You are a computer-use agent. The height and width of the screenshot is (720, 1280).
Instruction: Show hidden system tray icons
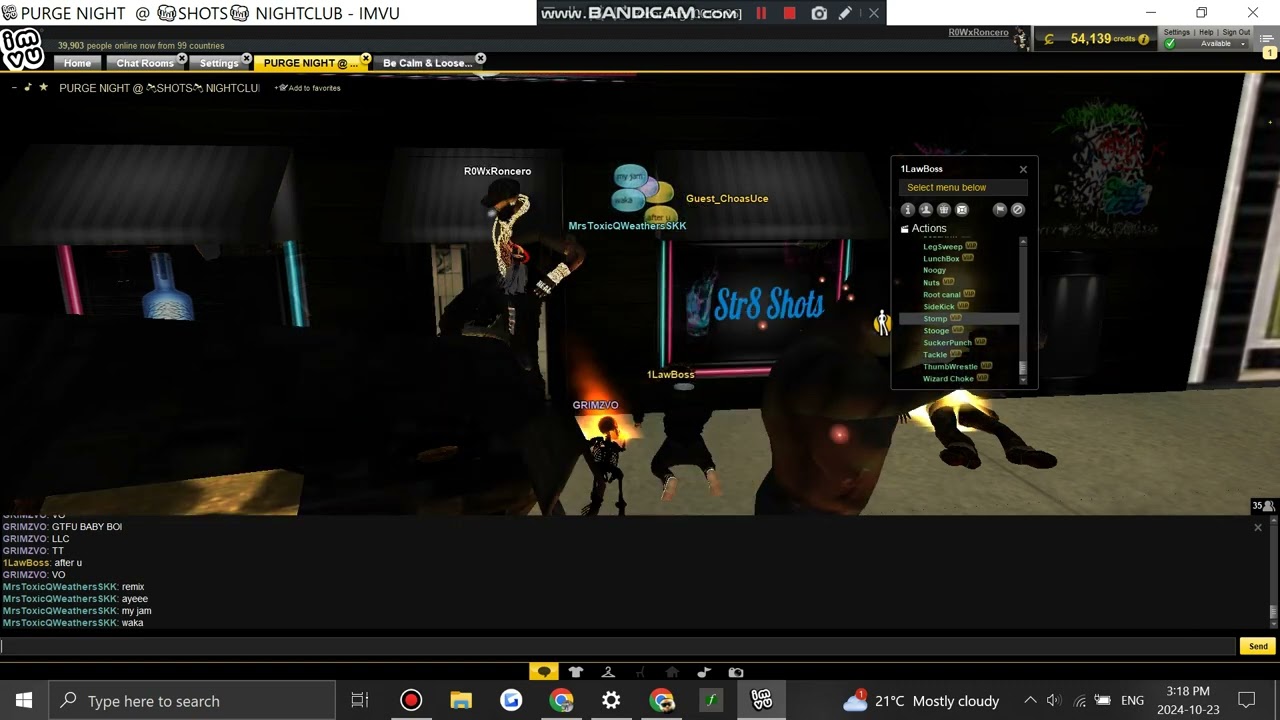[x=1030, y=701]
